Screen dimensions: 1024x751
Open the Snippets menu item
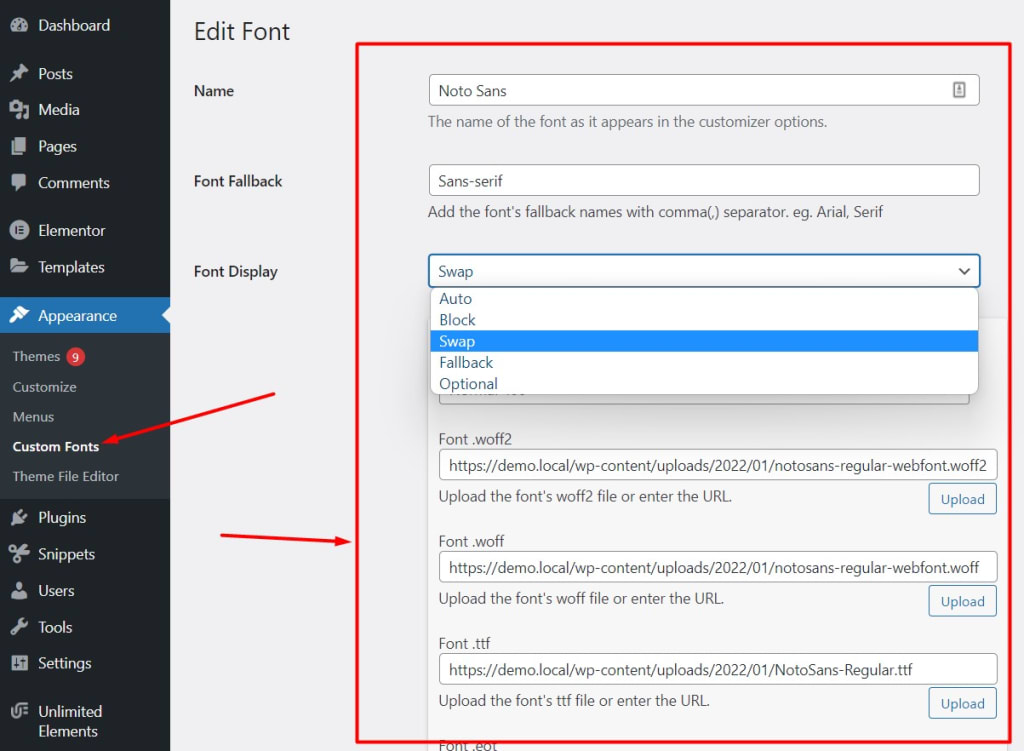coord(67,554)
